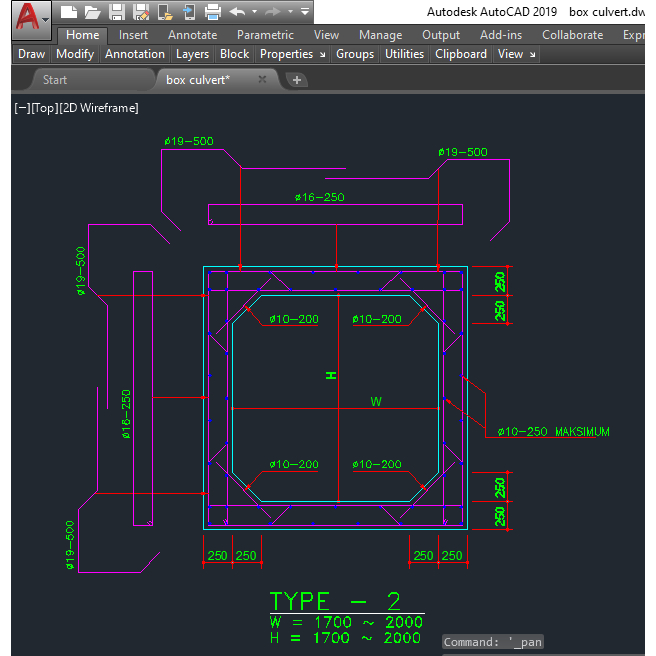This screenshot has width=656, height=656.
Task: Open the [Top] view controls menu
Action: 45,108
